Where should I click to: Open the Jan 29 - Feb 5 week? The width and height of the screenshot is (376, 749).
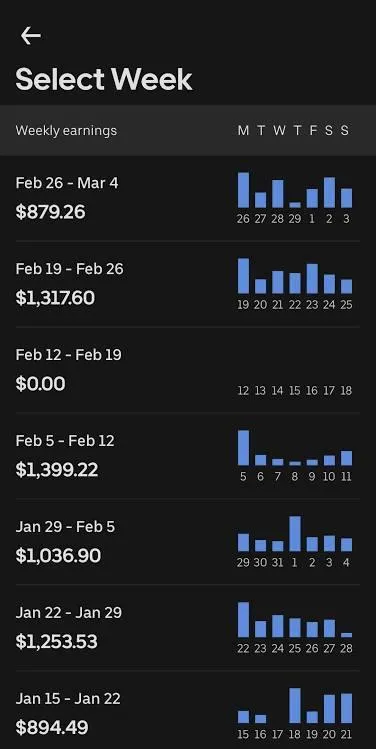tap(188, 542)
